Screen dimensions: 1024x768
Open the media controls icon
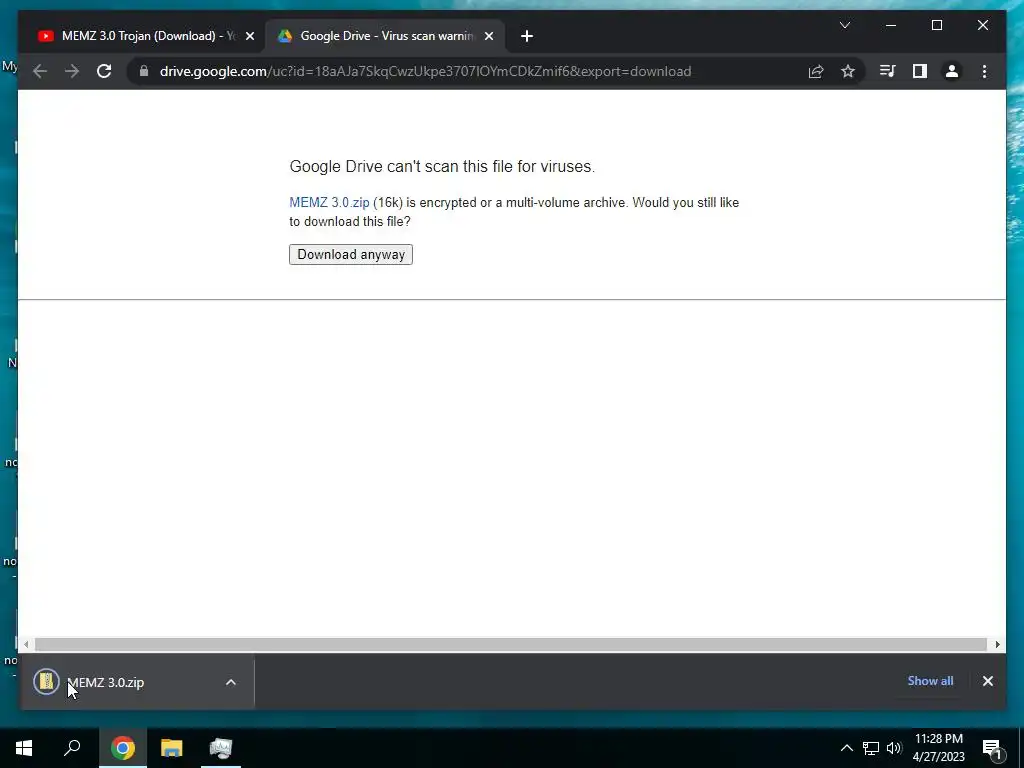tap(888, 71)
